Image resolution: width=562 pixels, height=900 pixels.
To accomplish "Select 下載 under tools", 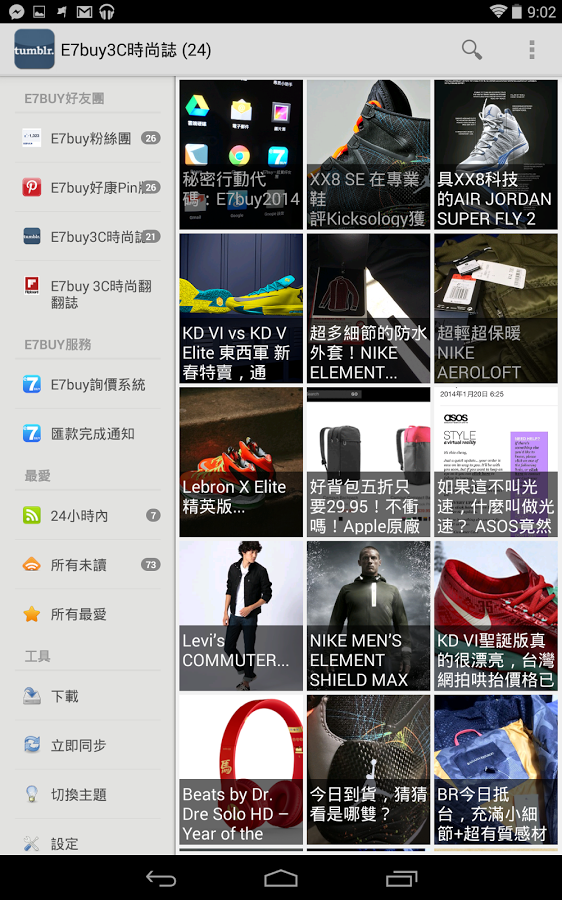I will point(88,696).
